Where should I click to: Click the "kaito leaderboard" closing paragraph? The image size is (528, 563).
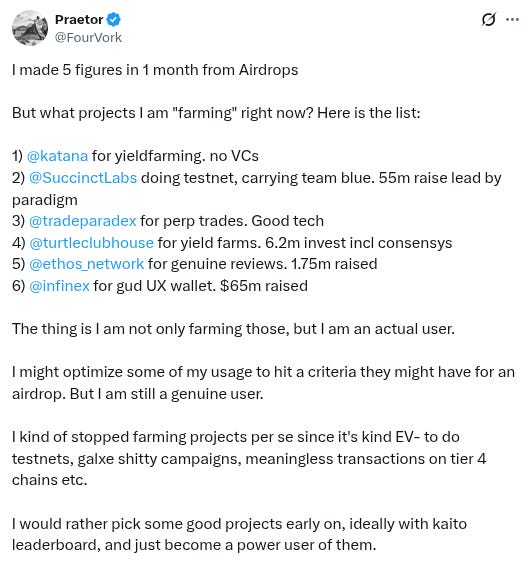click(x=239, y=534)
